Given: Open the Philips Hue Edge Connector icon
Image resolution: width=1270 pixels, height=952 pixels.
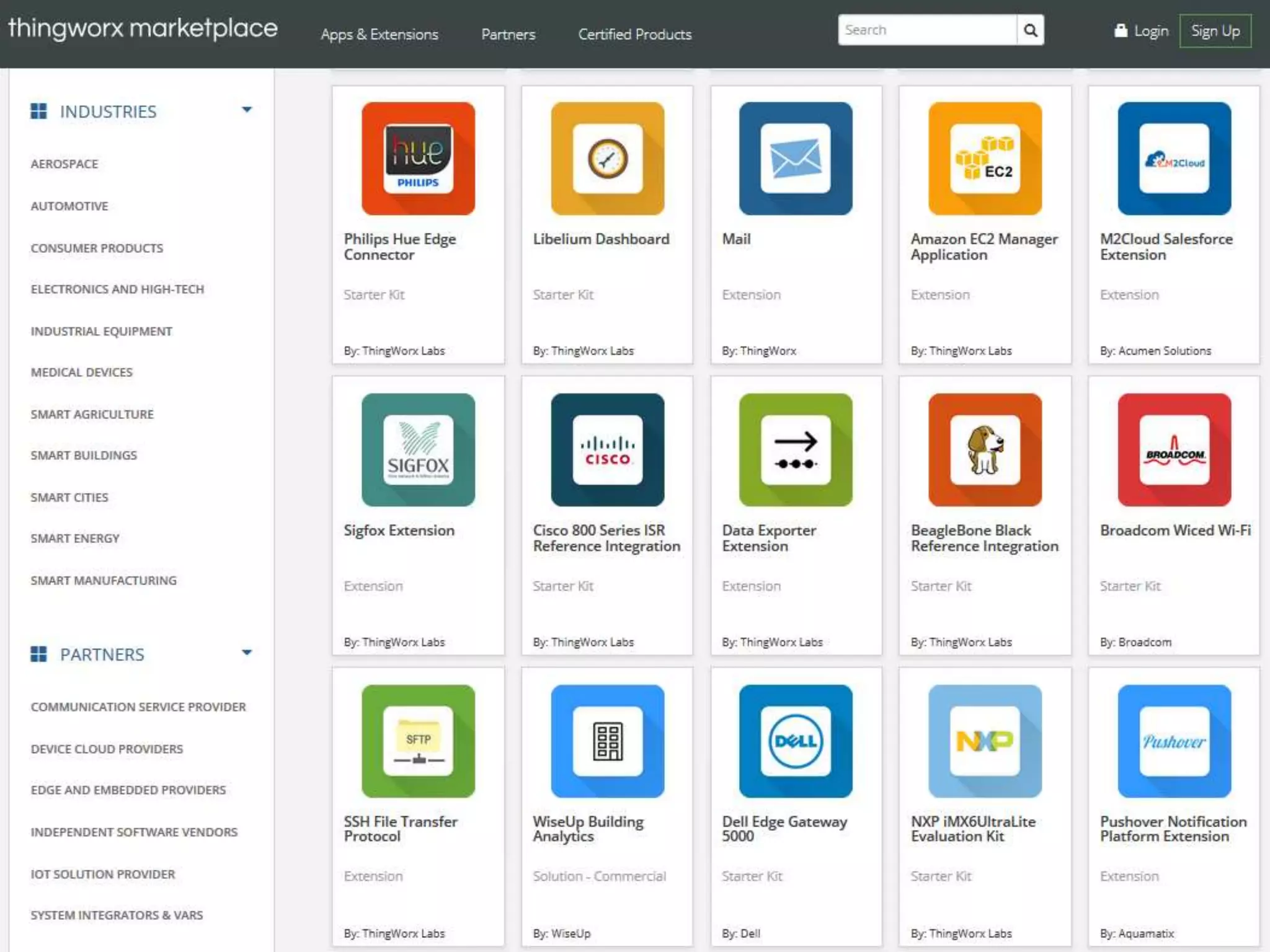Looking at the screenshot, I should (418, 159).
